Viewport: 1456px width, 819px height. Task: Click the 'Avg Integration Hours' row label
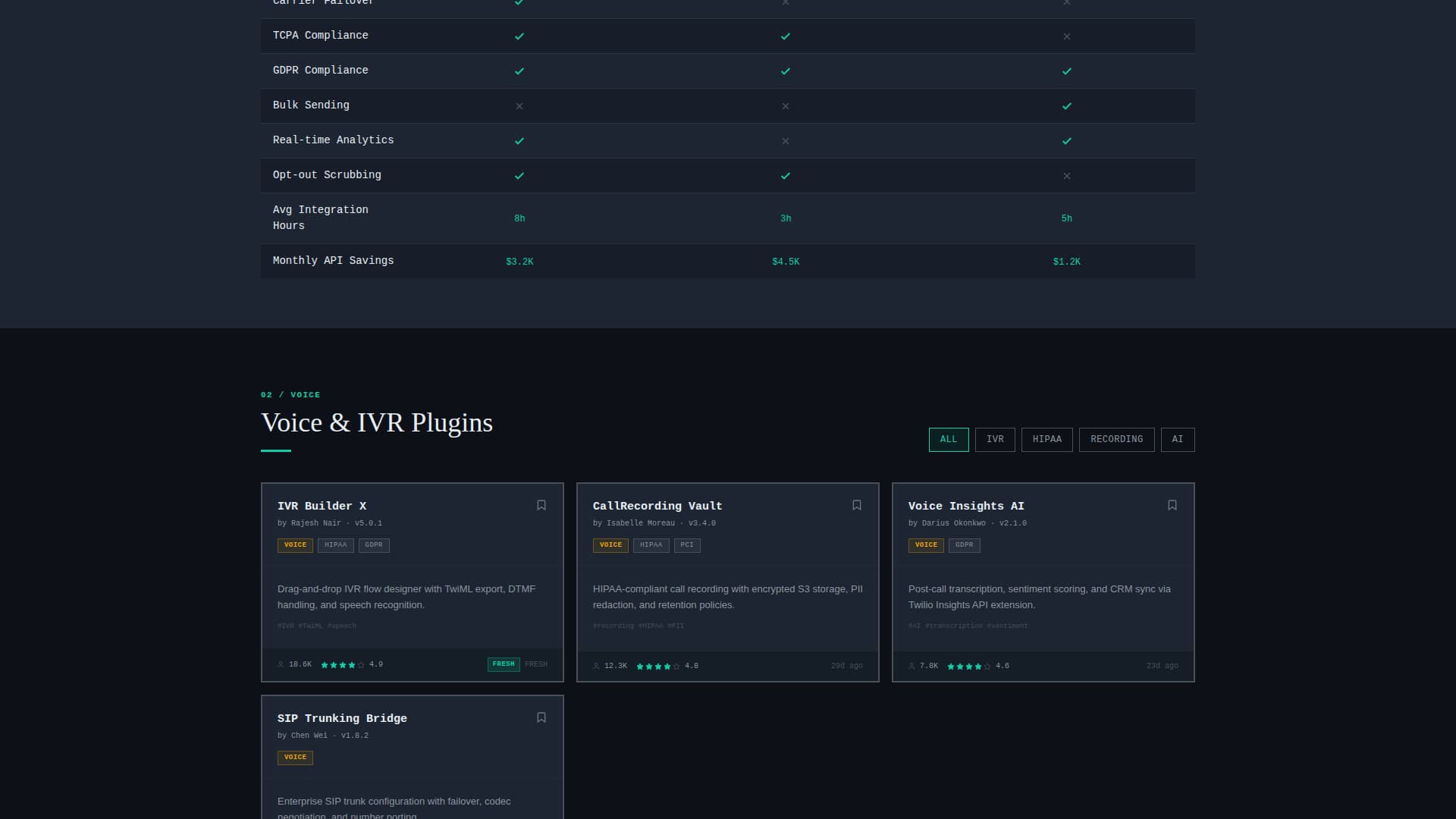(321, 218)
